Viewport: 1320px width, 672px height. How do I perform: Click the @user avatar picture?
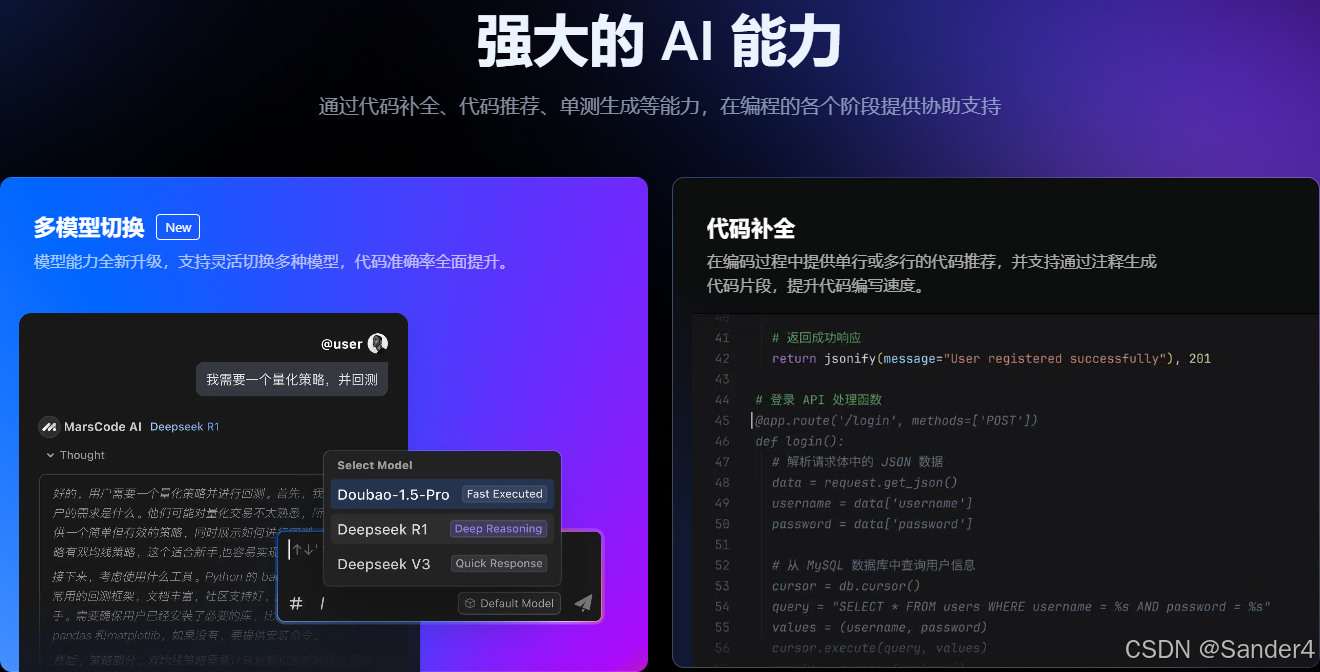click(378, 343)
